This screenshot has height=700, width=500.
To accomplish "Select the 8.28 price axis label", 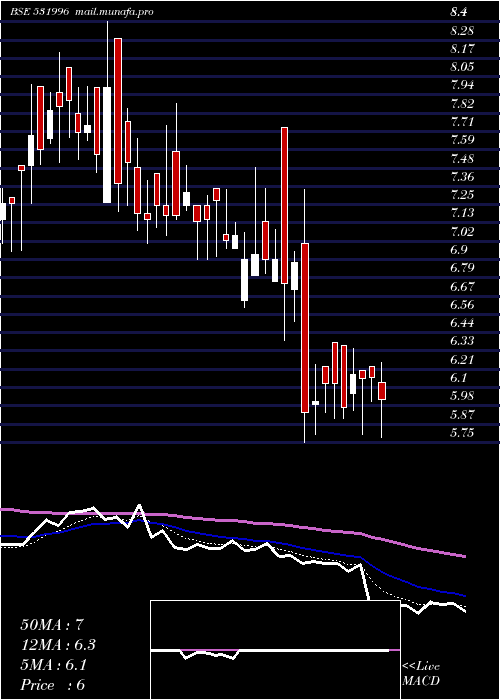I will click(462, 31).
